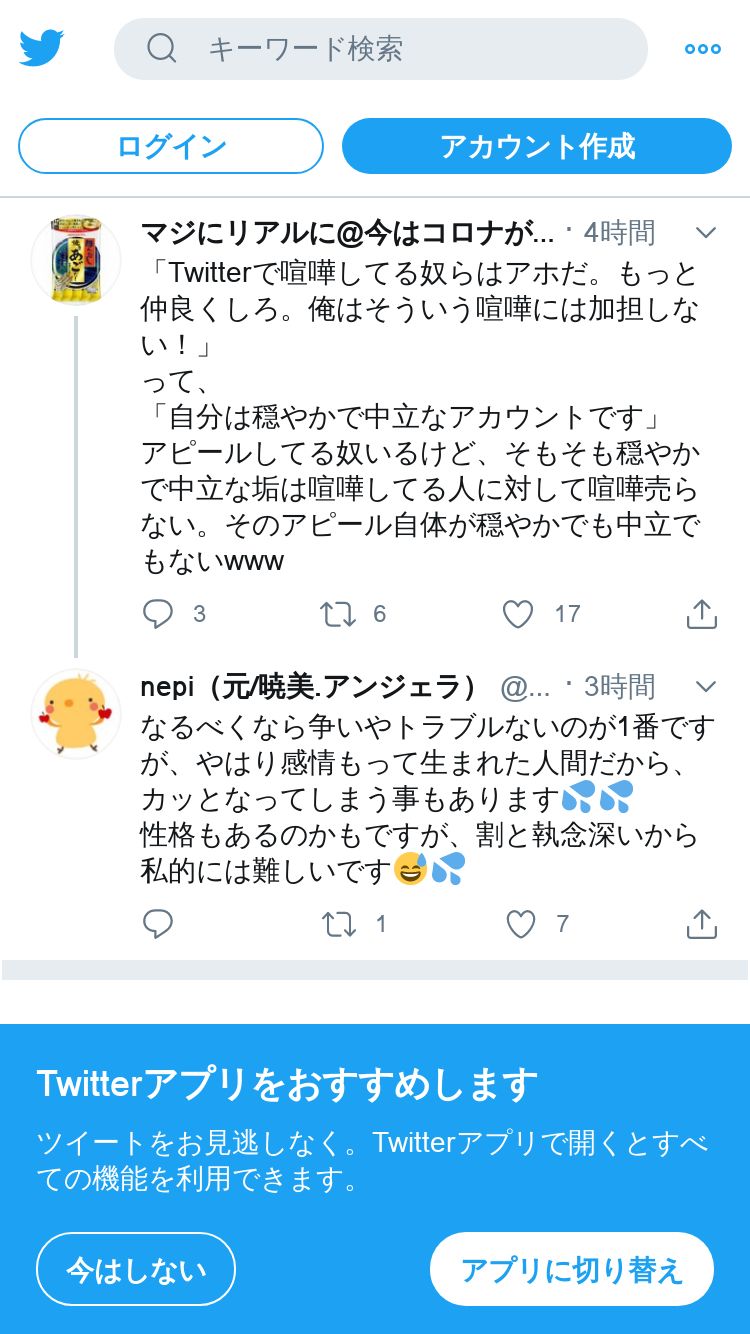The width and height of the screenshot is (750, 1334).
Task: Expand the first tweet's chevron menu
Action: tap(706, 233)
